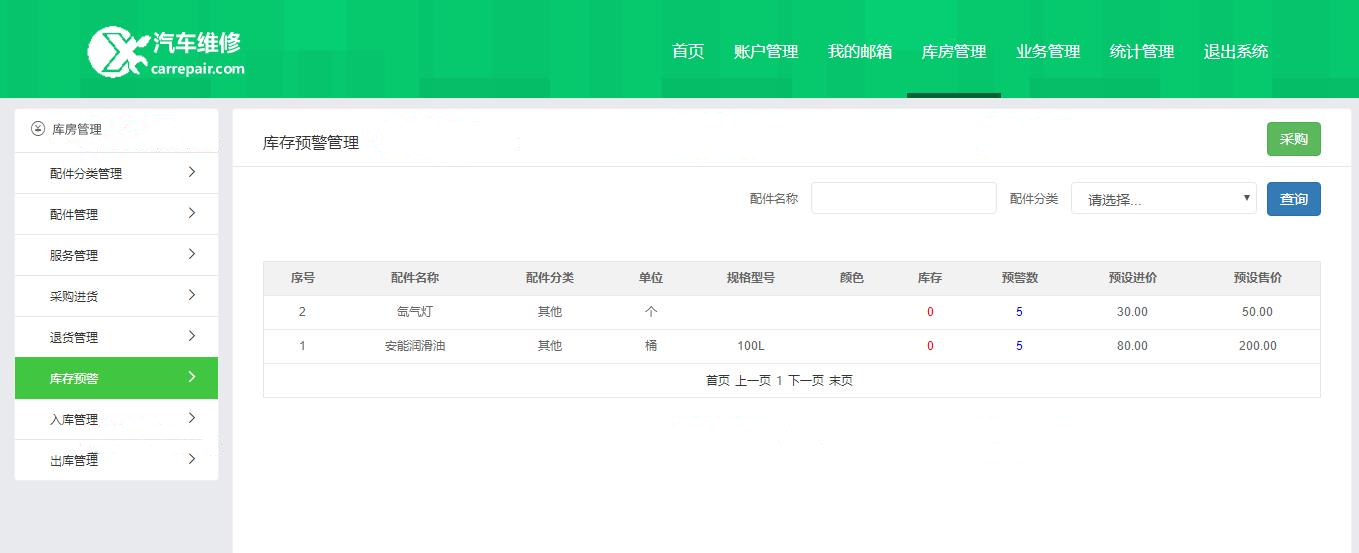Open 统计管理 from the top navigation
Screen dimensions: 1359x553
pos(1142,52)
